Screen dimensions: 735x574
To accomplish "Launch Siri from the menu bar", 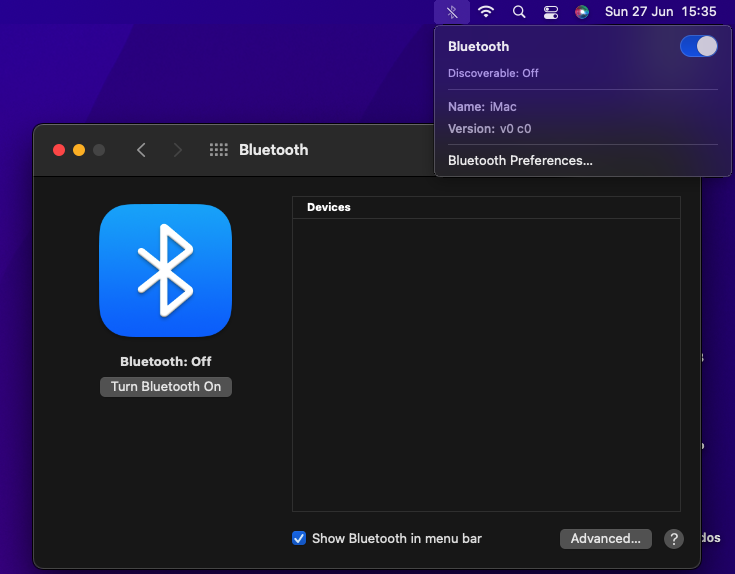I will [x=582, y=12].
